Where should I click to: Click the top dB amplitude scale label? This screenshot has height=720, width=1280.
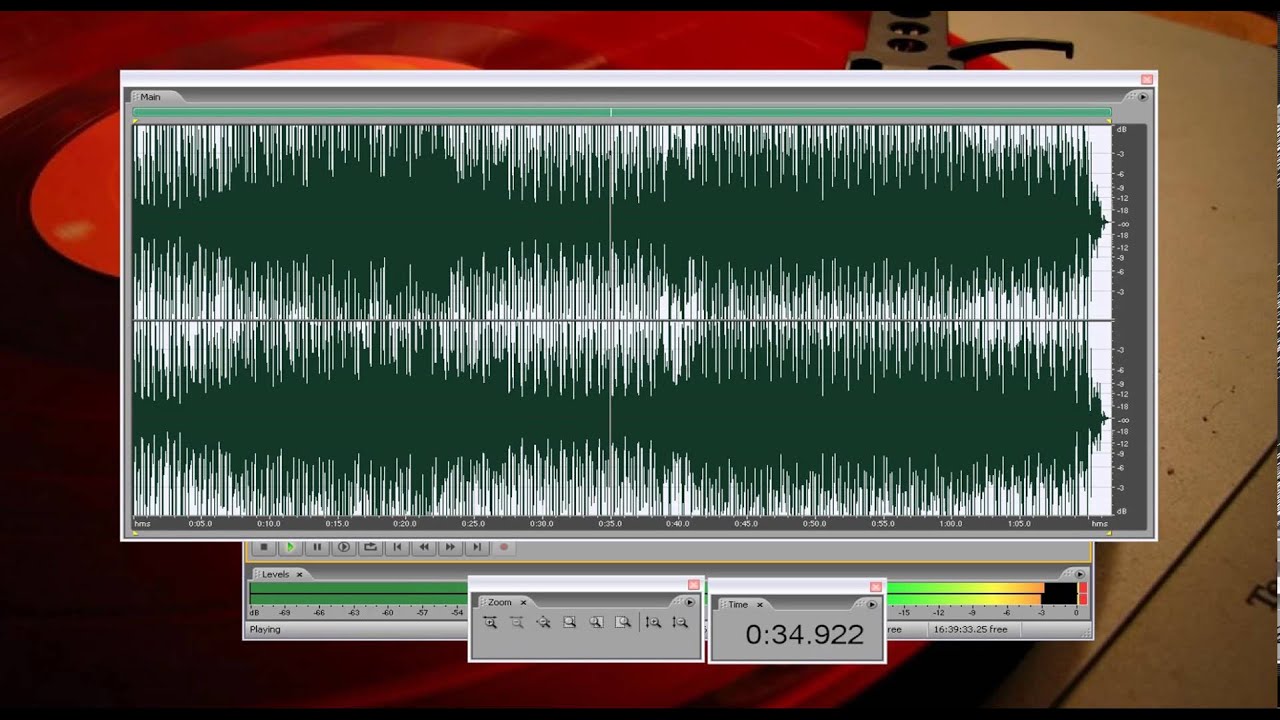pos(1122,130)
